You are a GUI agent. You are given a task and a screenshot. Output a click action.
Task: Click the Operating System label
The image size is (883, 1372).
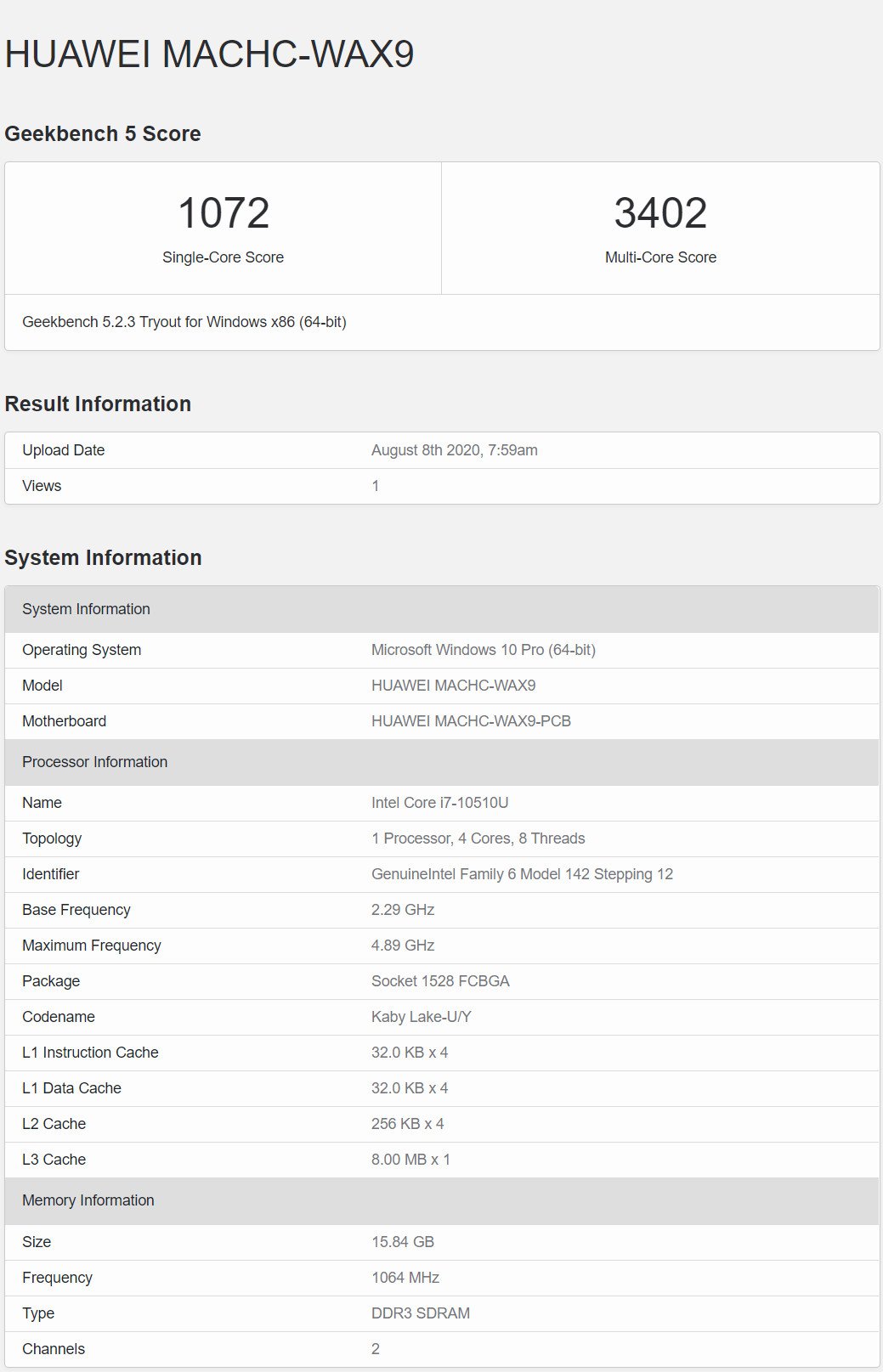coord(82,650)
